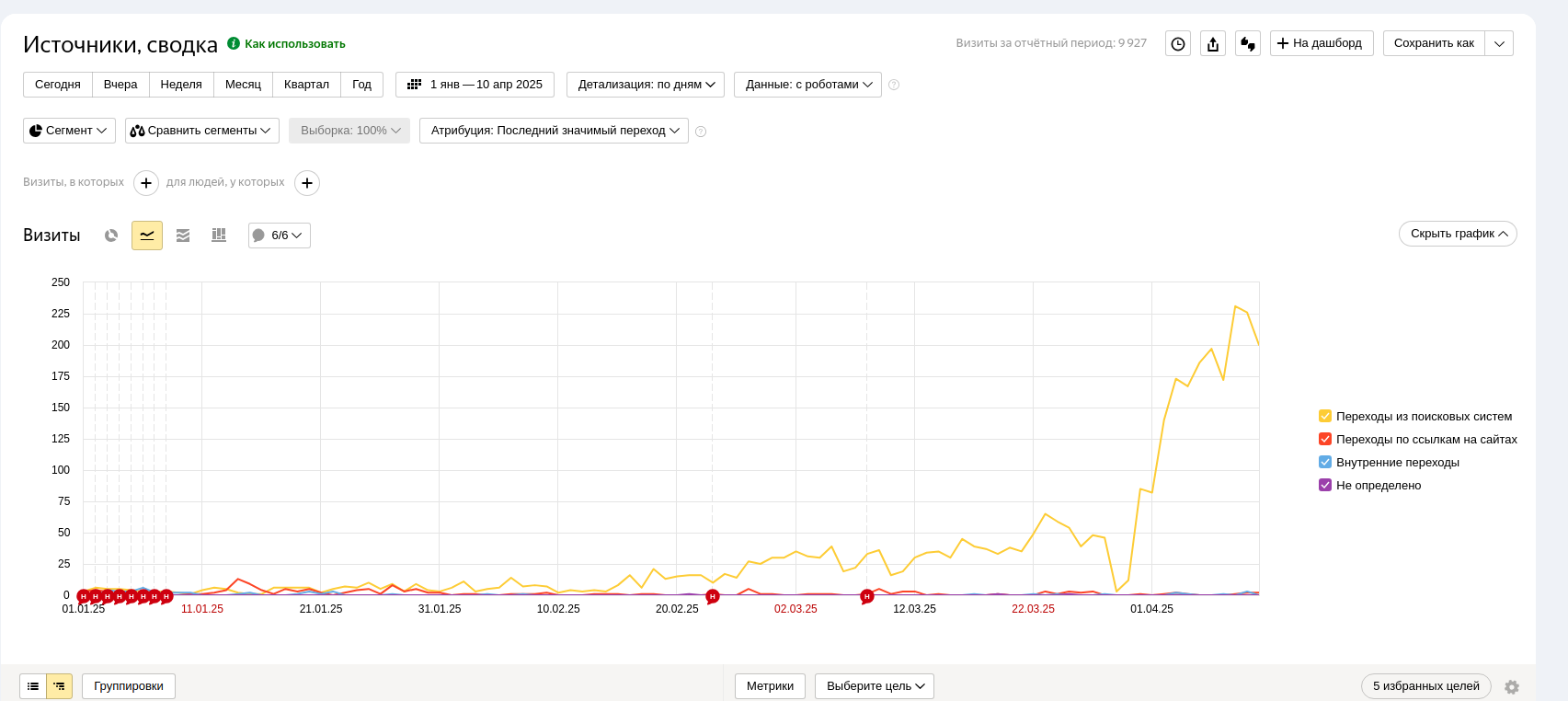Screen dimensions: 1568x701
Task: Select the line chart view icon
Action: pos(147,236)
